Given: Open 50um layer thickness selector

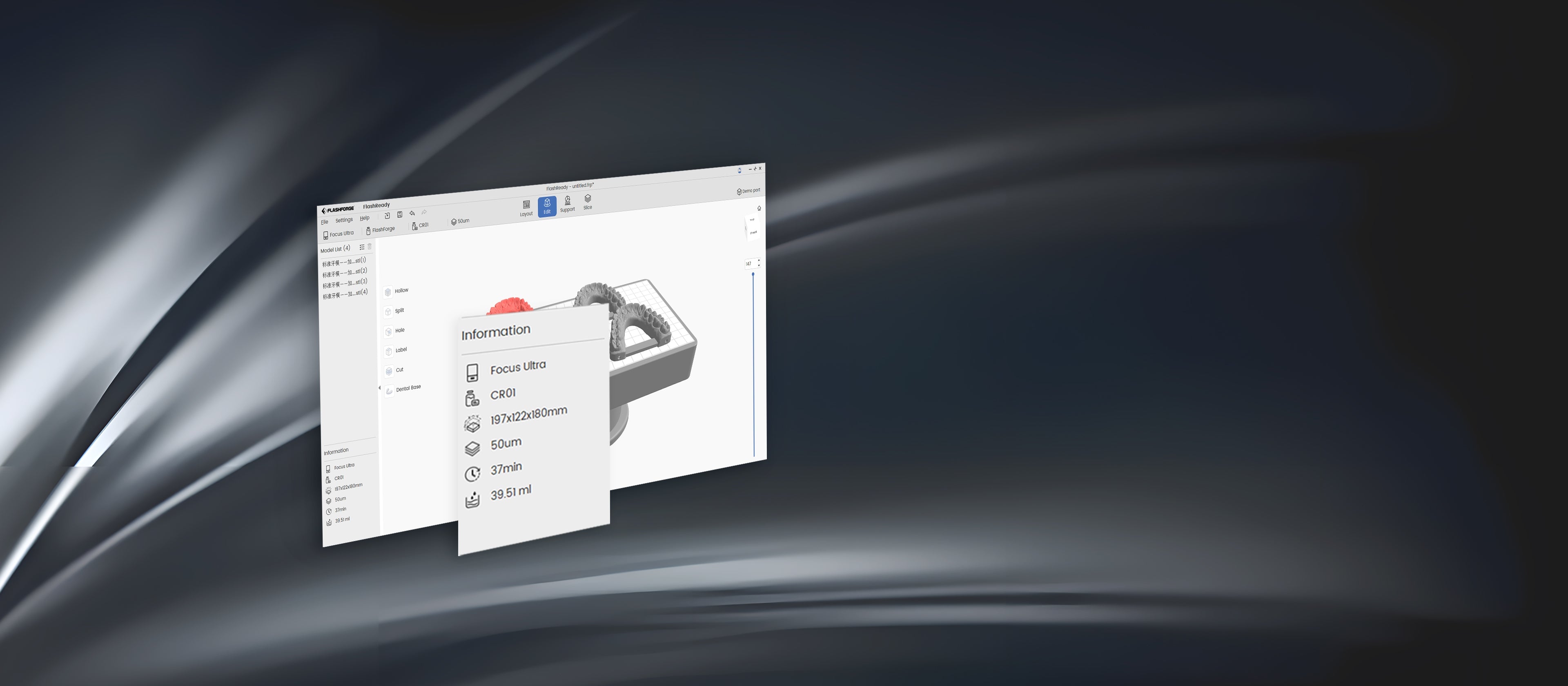Looking at the screenshot, I should pos(460,221).
